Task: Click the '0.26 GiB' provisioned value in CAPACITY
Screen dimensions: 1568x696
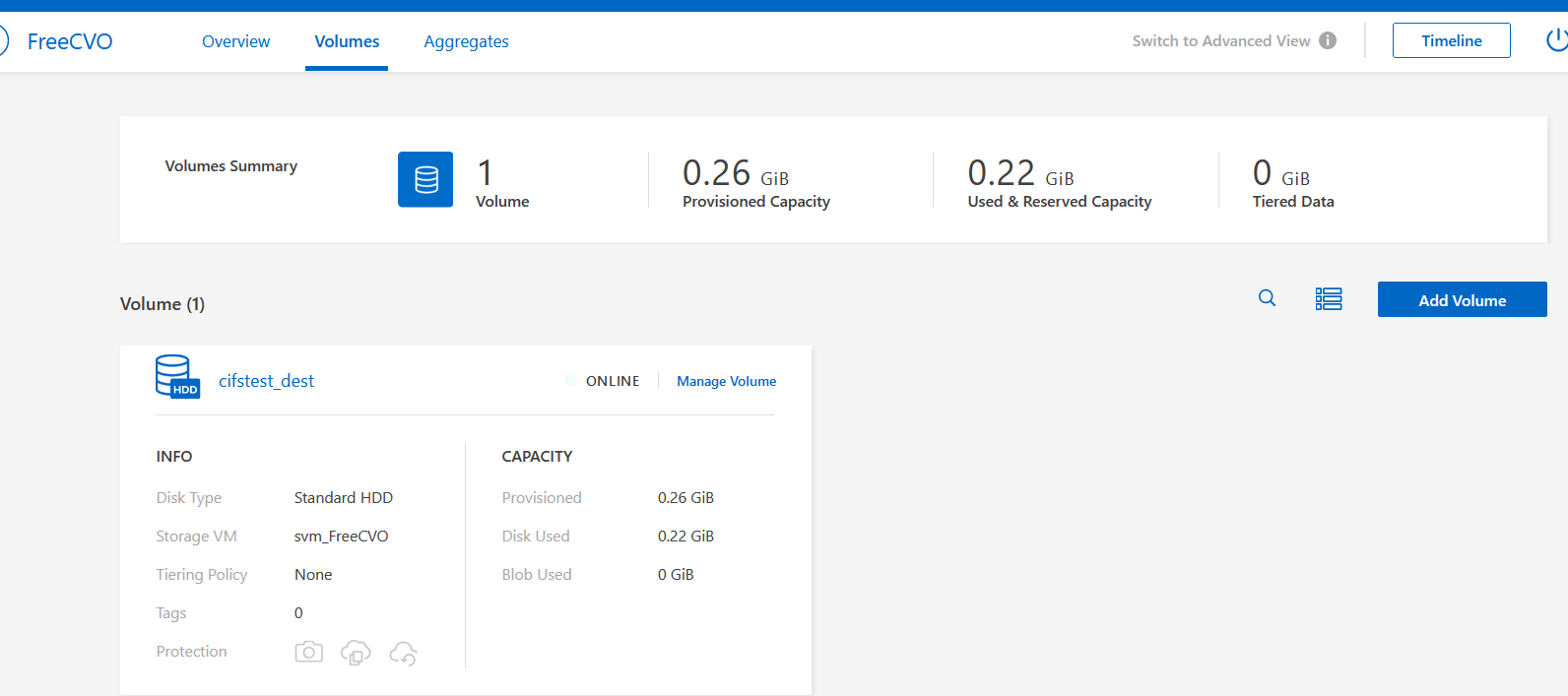Action: point(686,498)
